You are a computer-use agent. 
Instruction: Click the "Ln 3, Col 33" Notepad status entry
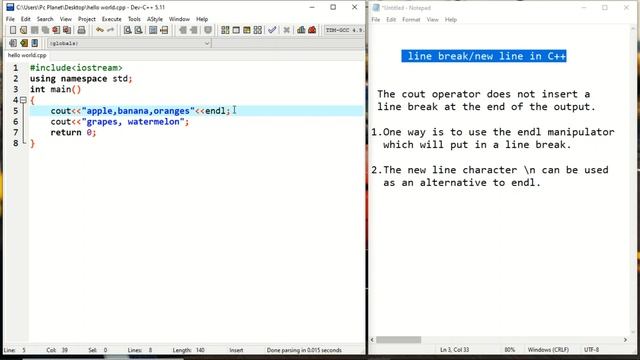point(454,350)
